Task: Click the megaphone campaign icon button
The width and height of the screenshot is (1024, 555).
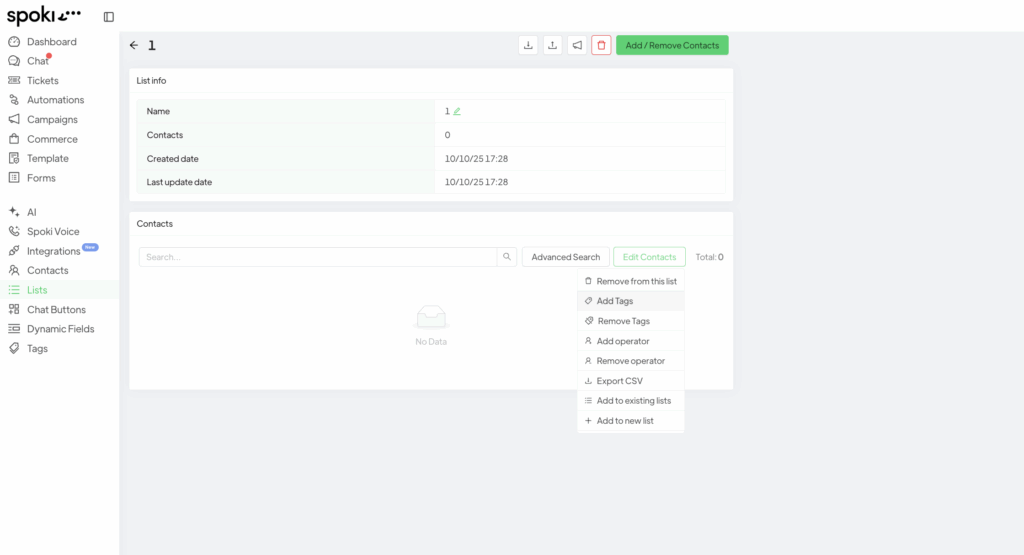Action: point(577,45)
